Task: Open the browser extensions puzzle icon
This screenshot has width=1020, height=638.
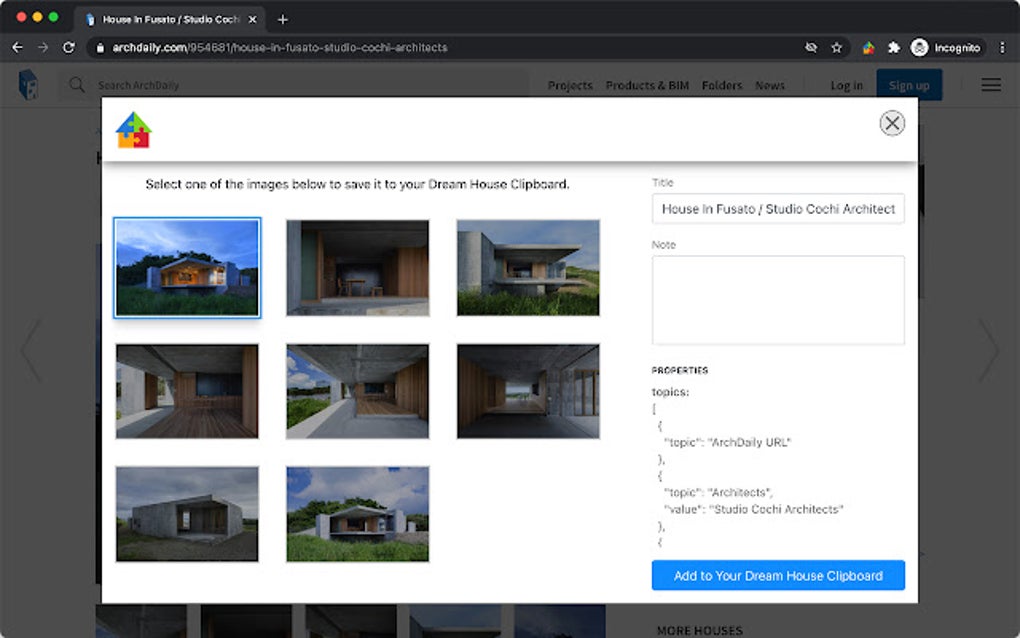Action: point(894,47)
